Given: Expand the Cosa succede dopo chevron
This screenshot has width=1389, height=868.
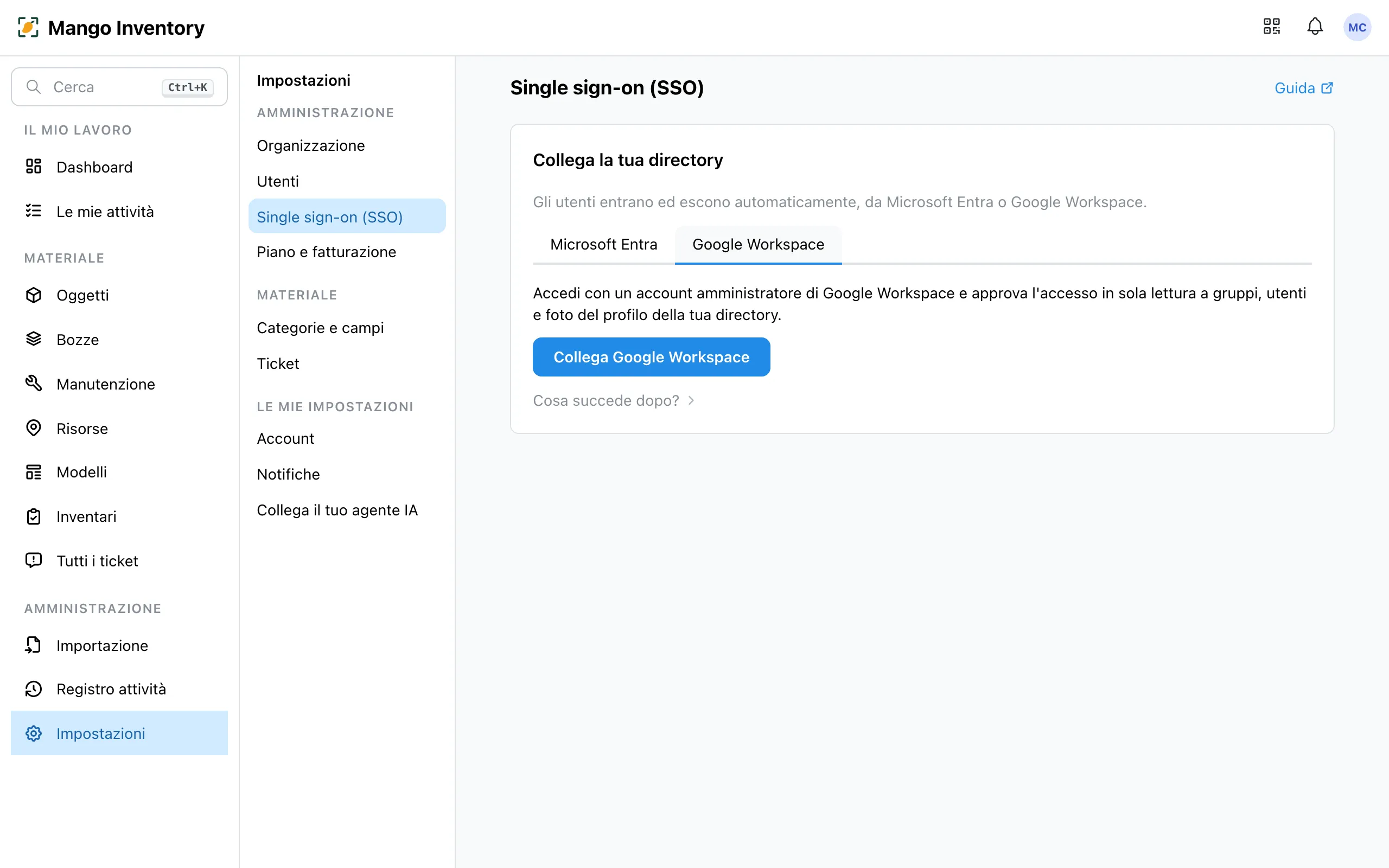Looking at the screenshot, I should coord(691,400).
